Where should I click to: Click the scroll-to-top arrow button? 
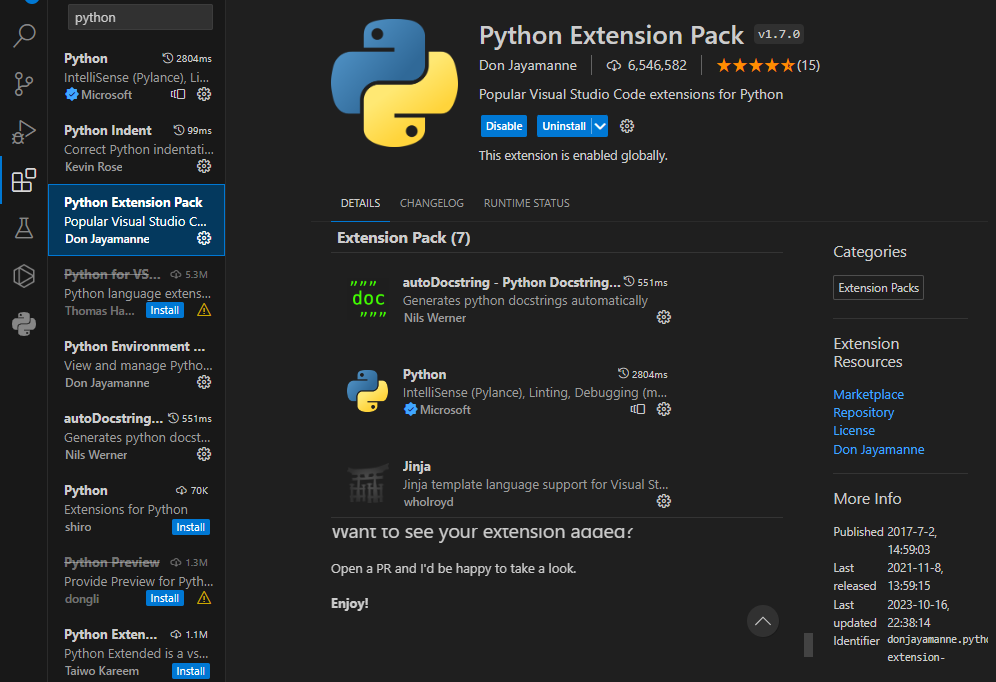(762, 621)
